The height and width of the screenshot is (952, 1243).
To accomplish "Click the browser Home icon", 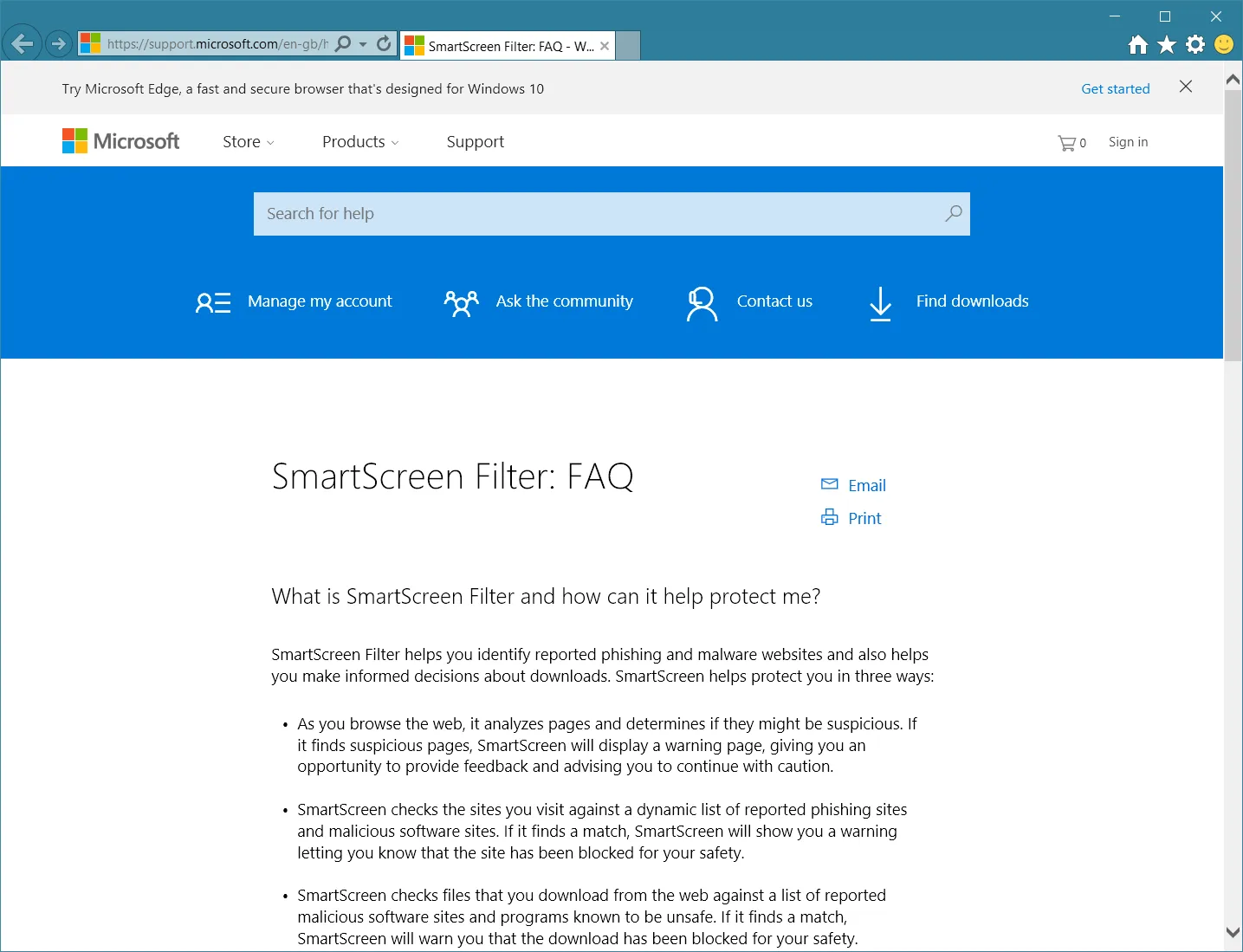I will pyautogui.click(x=1137, y=44).
